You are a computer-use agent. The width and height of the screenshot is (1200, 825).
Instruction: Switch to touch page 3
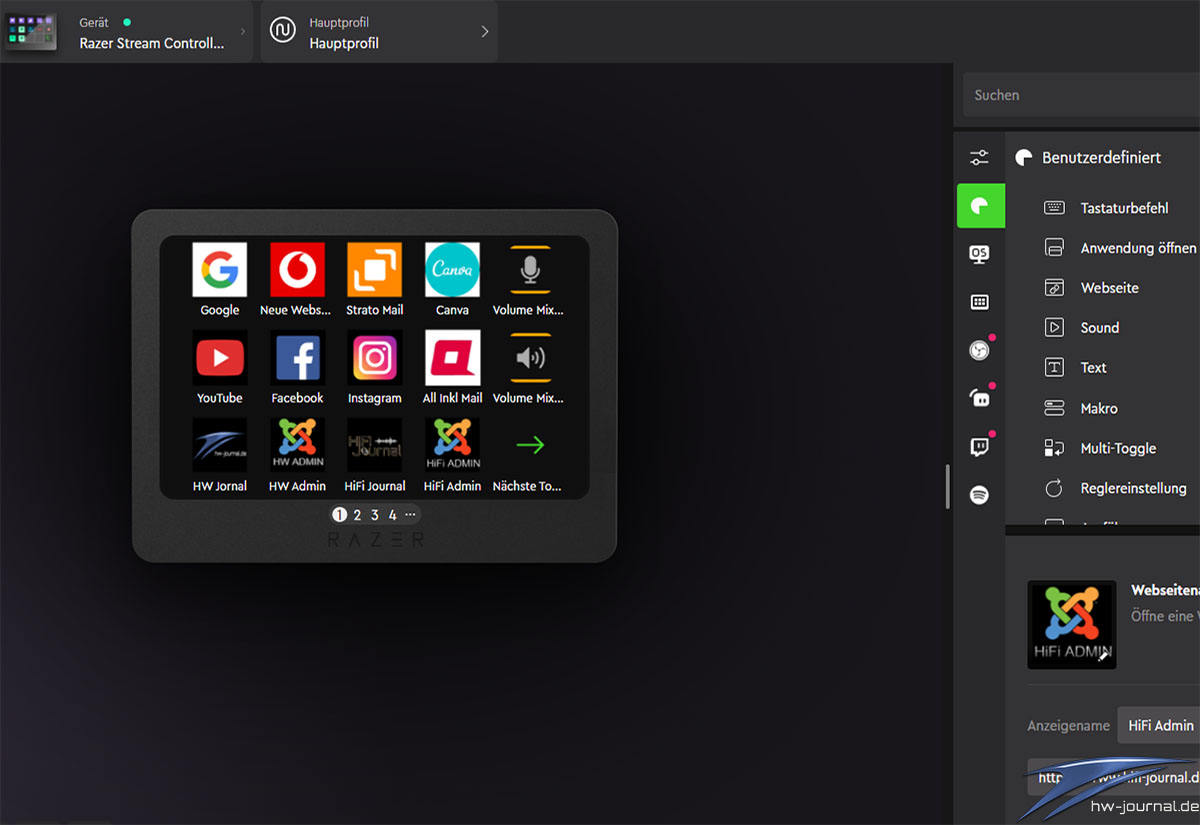[375, 515]
